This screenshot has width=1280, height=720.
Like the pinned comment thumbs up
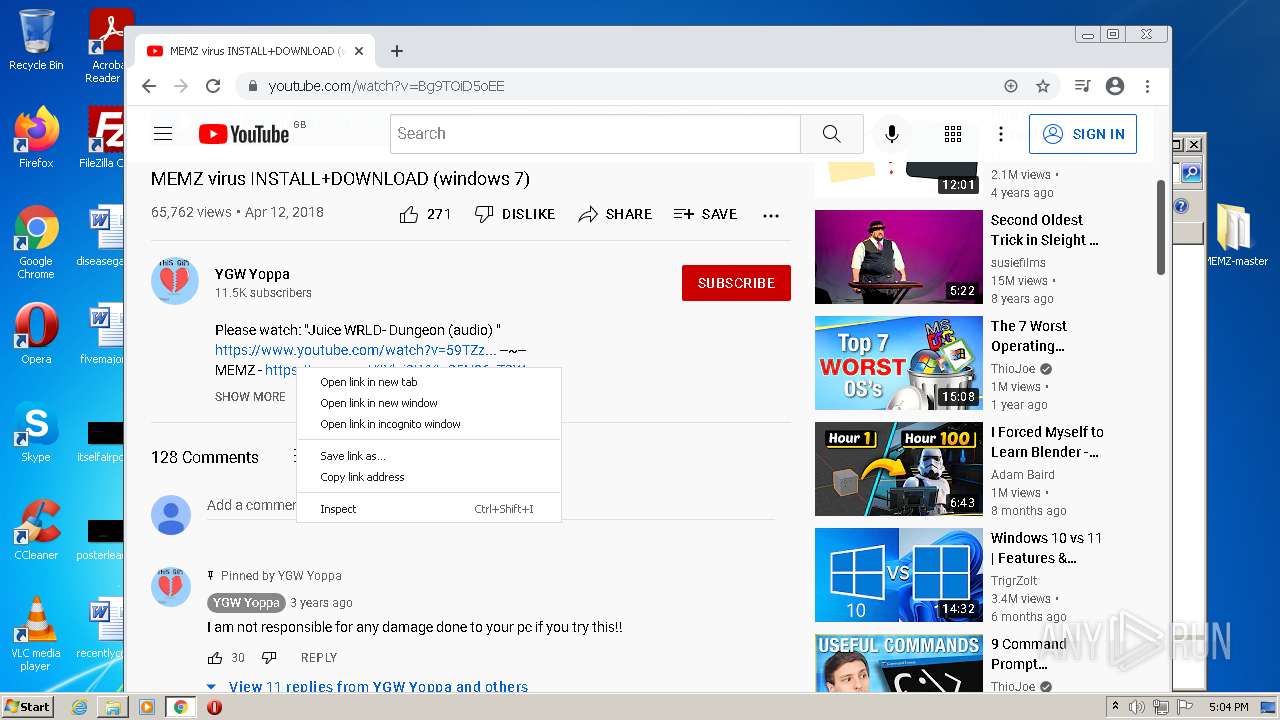pos(215,658)
